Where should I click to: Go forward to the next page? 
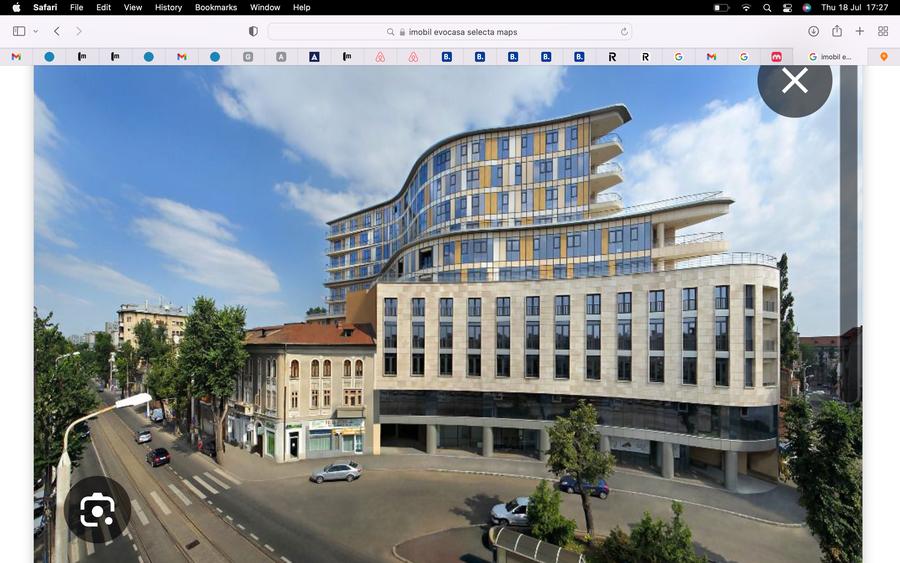click(79, 31)
